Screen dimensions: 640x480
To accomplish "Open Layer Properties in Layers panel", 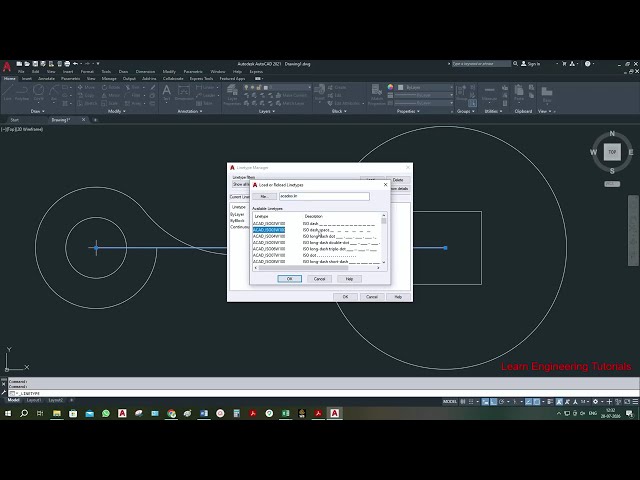I will pos(232,95).
